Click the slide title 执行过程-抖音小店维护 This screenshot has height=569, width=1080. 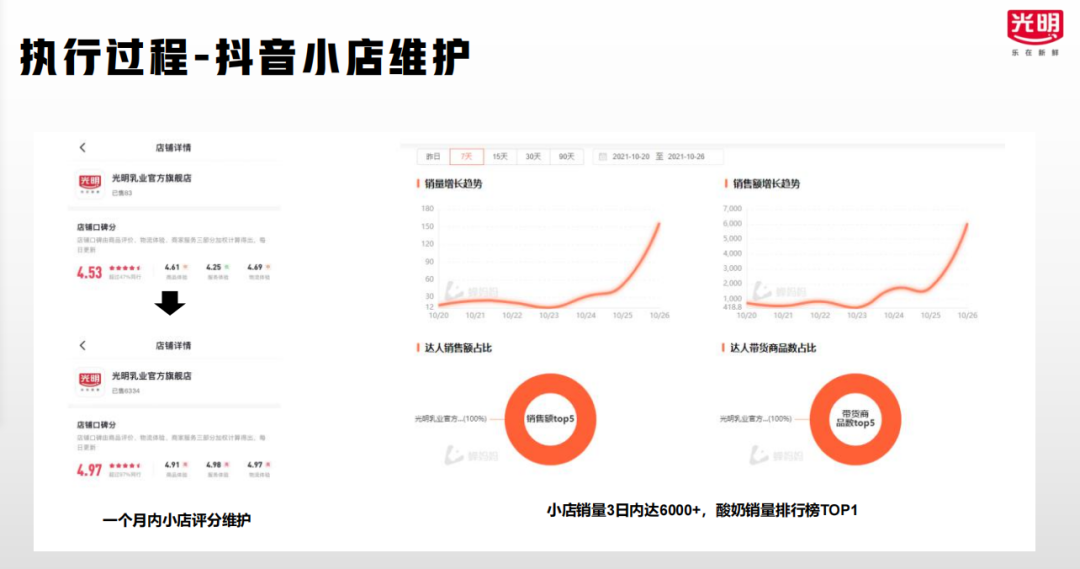[245, 56]
